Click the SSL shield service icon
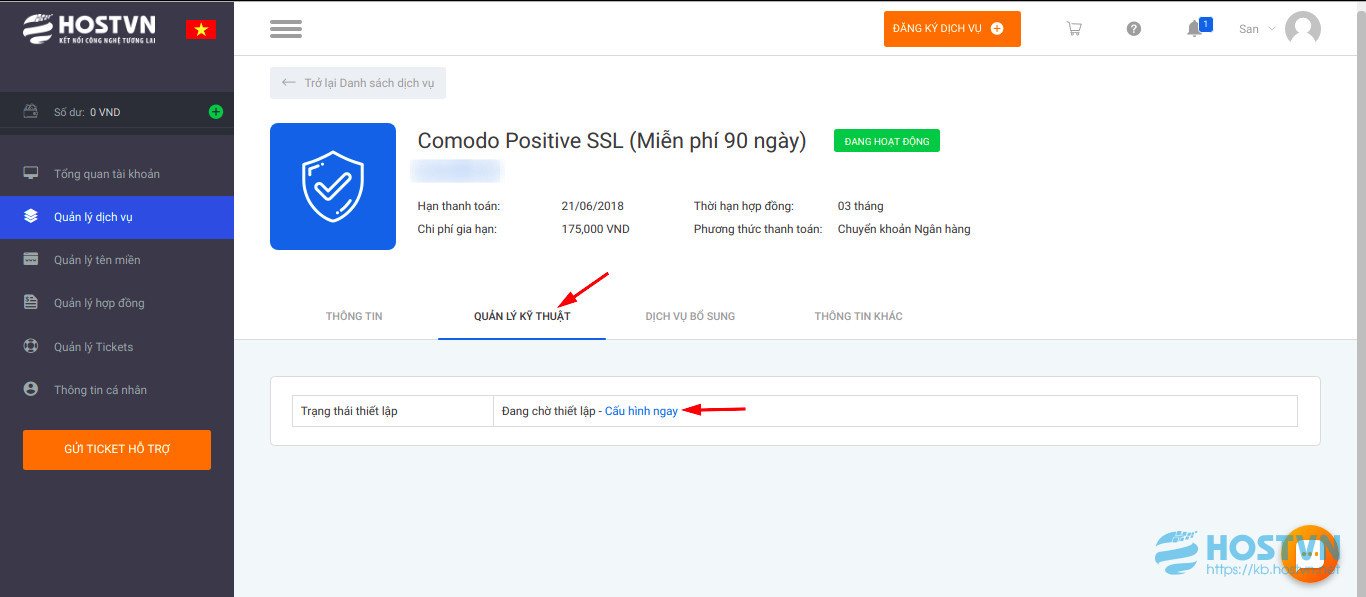The height and width of the screenshot is (597, 1366). coord(333,186)
